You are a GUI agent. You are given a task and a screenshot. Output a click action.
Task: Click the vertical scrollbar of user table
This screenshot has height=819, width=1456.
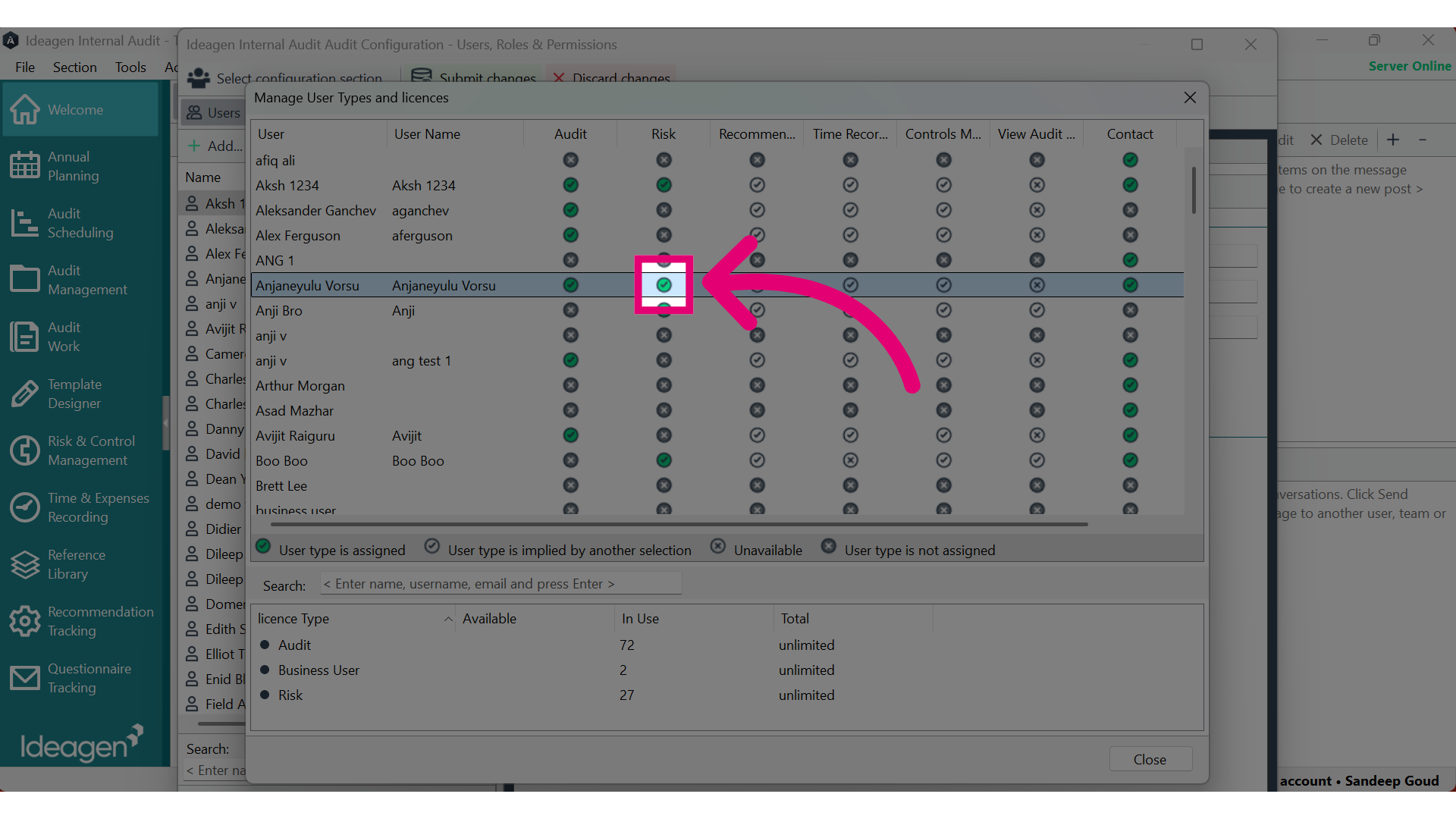(x=1194, y=190)
